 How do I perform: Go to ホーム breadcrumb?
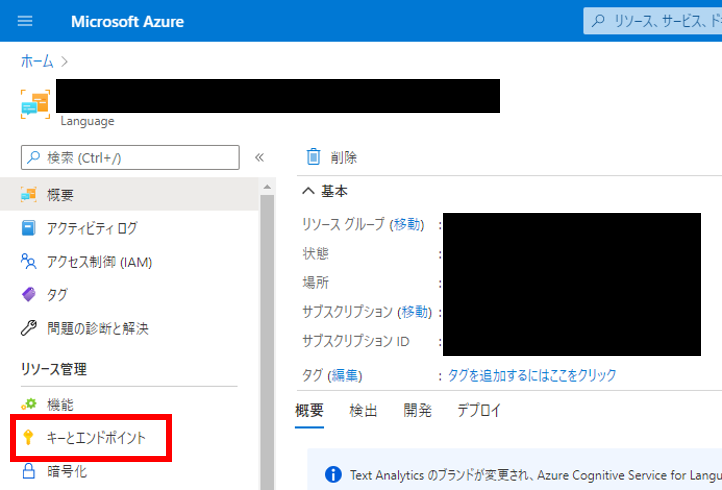point(37,61)
